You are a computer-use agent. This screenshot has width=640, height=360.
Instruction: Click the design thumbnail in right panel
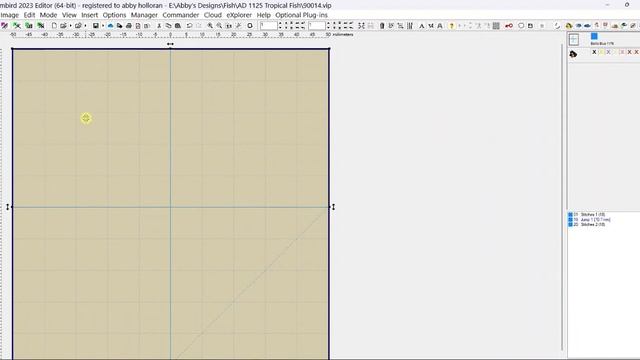click(574, 39)
